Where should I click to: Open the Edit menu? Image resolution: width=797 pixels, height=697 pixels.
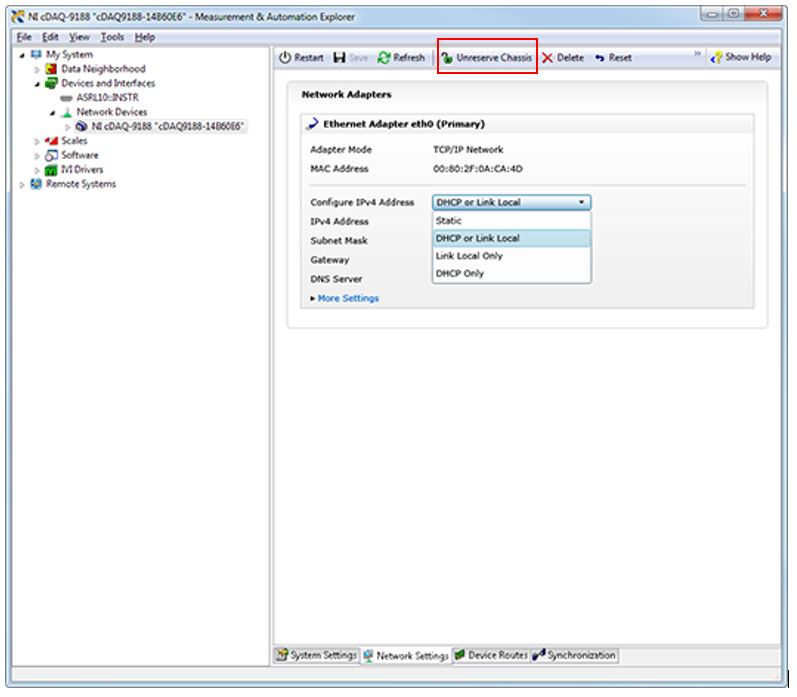point(50,37)
